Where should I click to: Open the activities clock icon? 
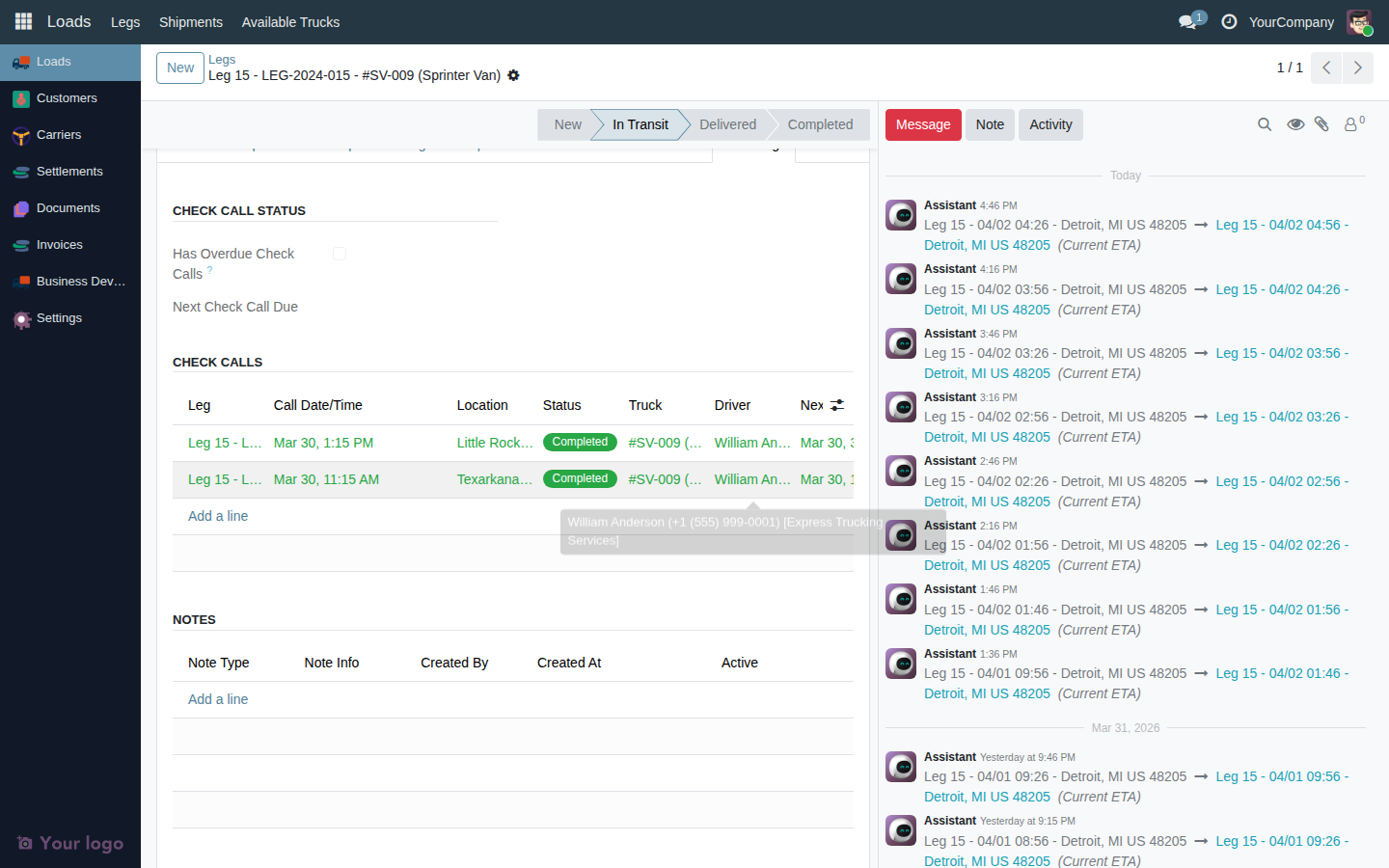[x=1229, y=21]
